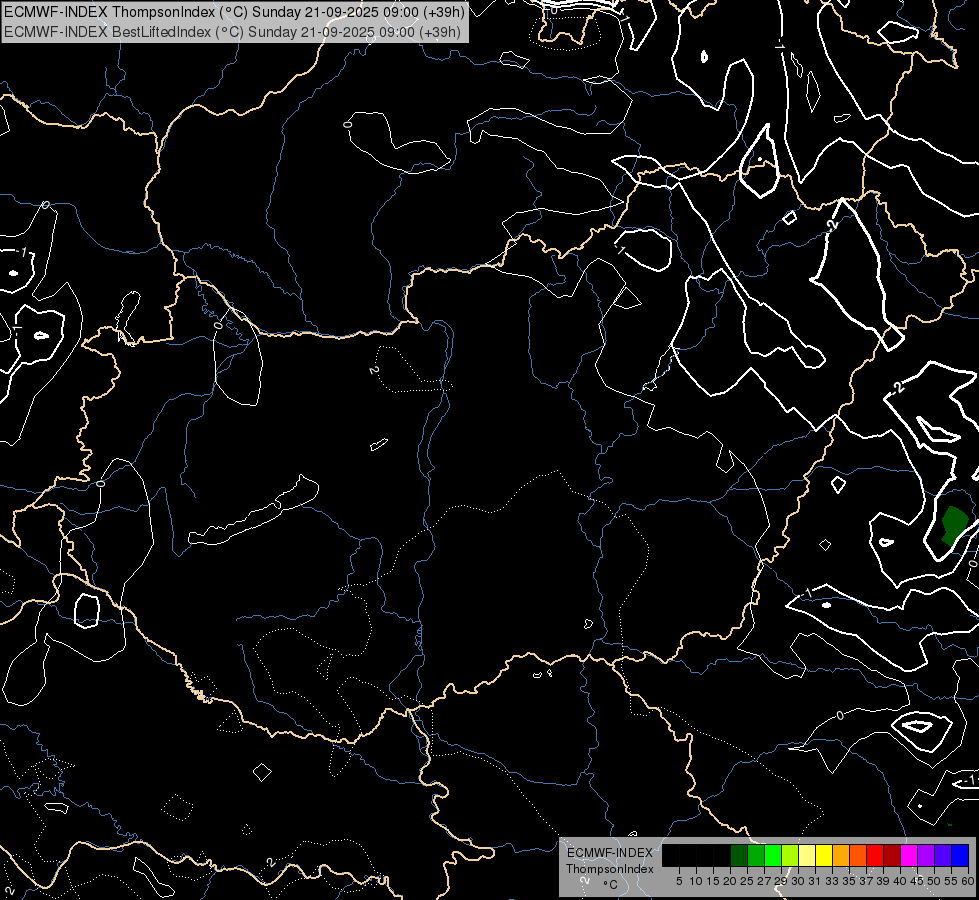Click the blue 55–60 legend swatch
The height and width of the screenshot is (900, 979).
point(960,855)
